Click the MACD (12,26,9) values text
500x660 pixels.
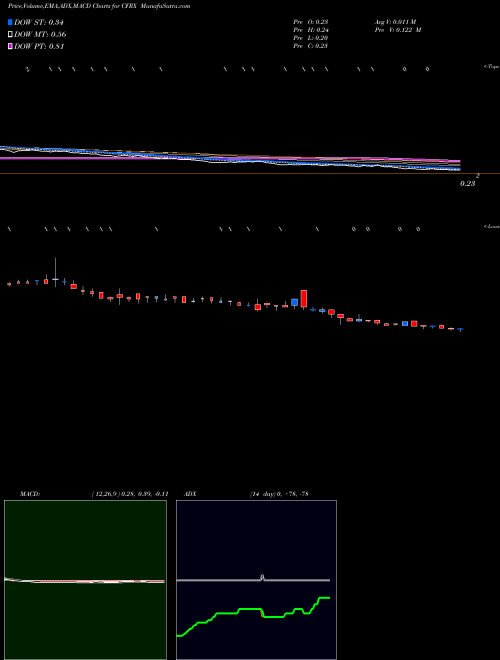click(130, 494)
